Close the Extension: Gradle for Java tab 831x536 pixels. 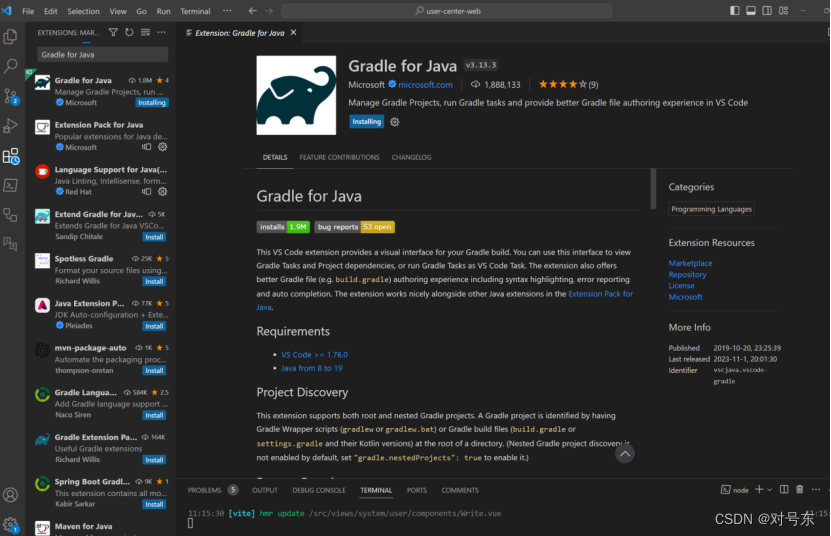point(293,32)
